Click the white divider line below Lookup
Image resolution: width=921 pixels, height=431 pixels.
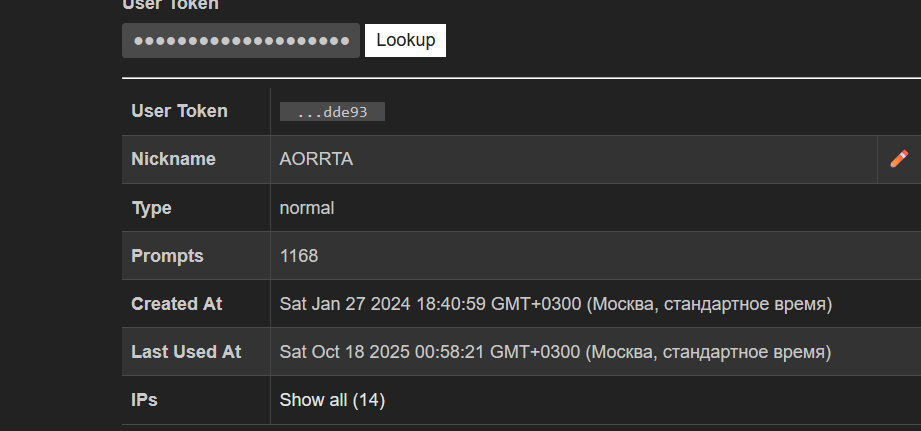(x=520, y=77)
